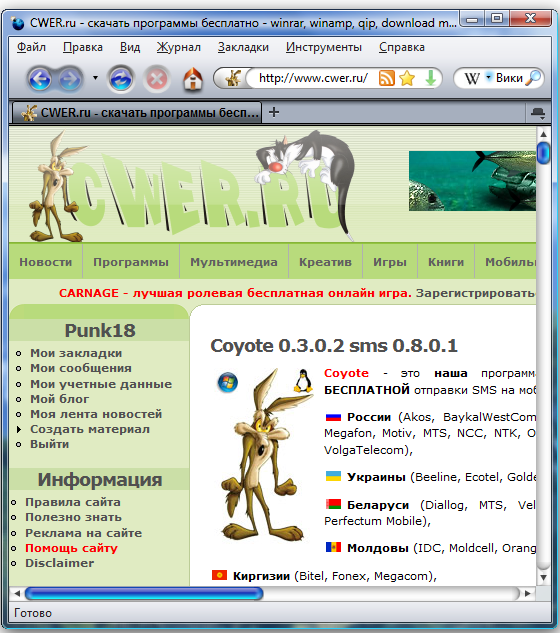Screen dimensions: 560x633
Task: Click Создать материал link
Action: (90, 429)
